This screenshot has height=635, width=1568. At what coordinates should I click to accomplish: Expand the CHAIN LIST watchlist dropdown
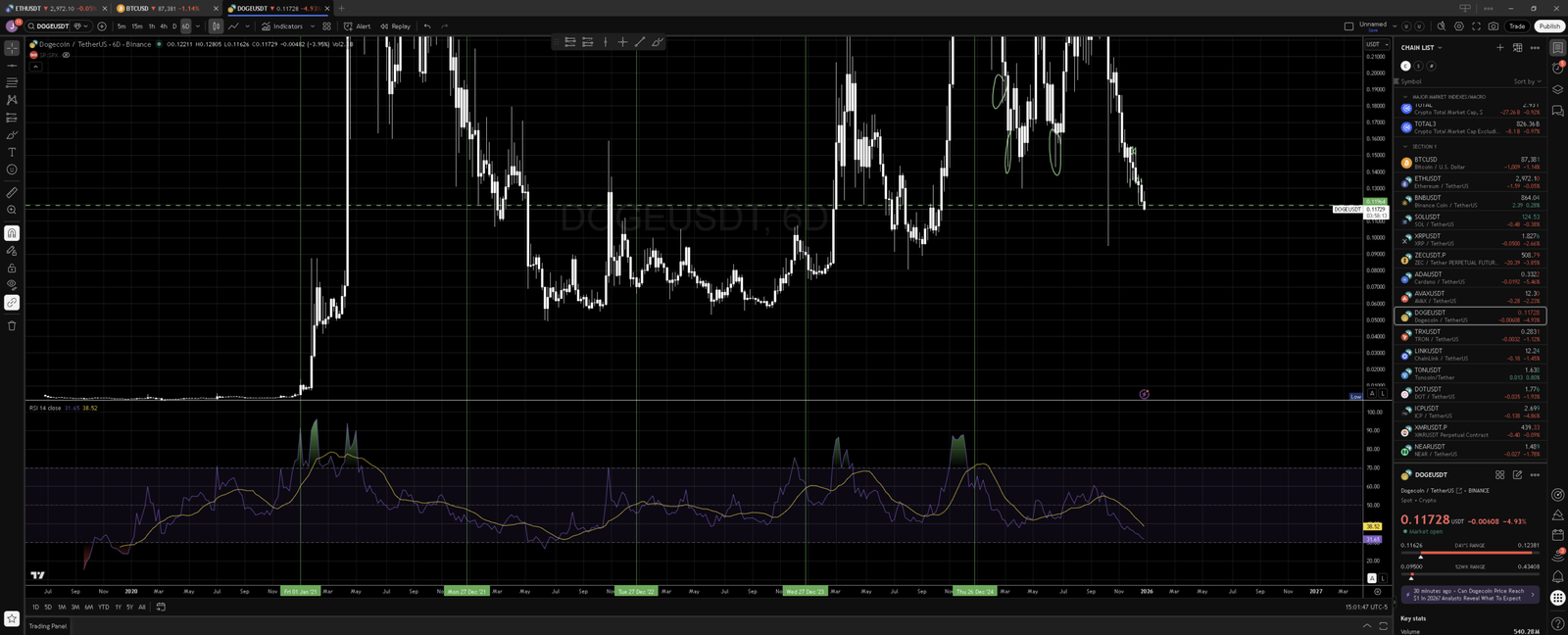(x=1422, y=47)
